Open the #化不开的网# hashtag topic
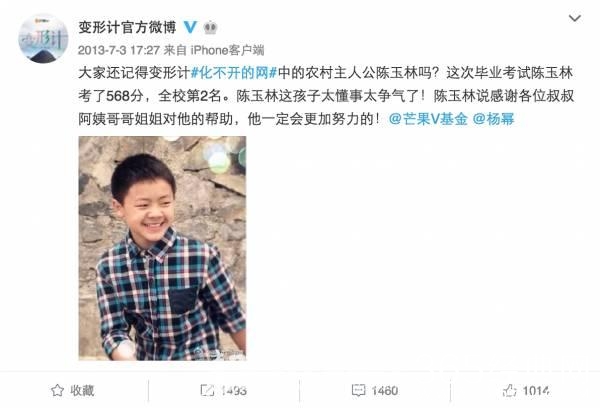The height and width of the screenshot is (408, 600). coord(233,72)
